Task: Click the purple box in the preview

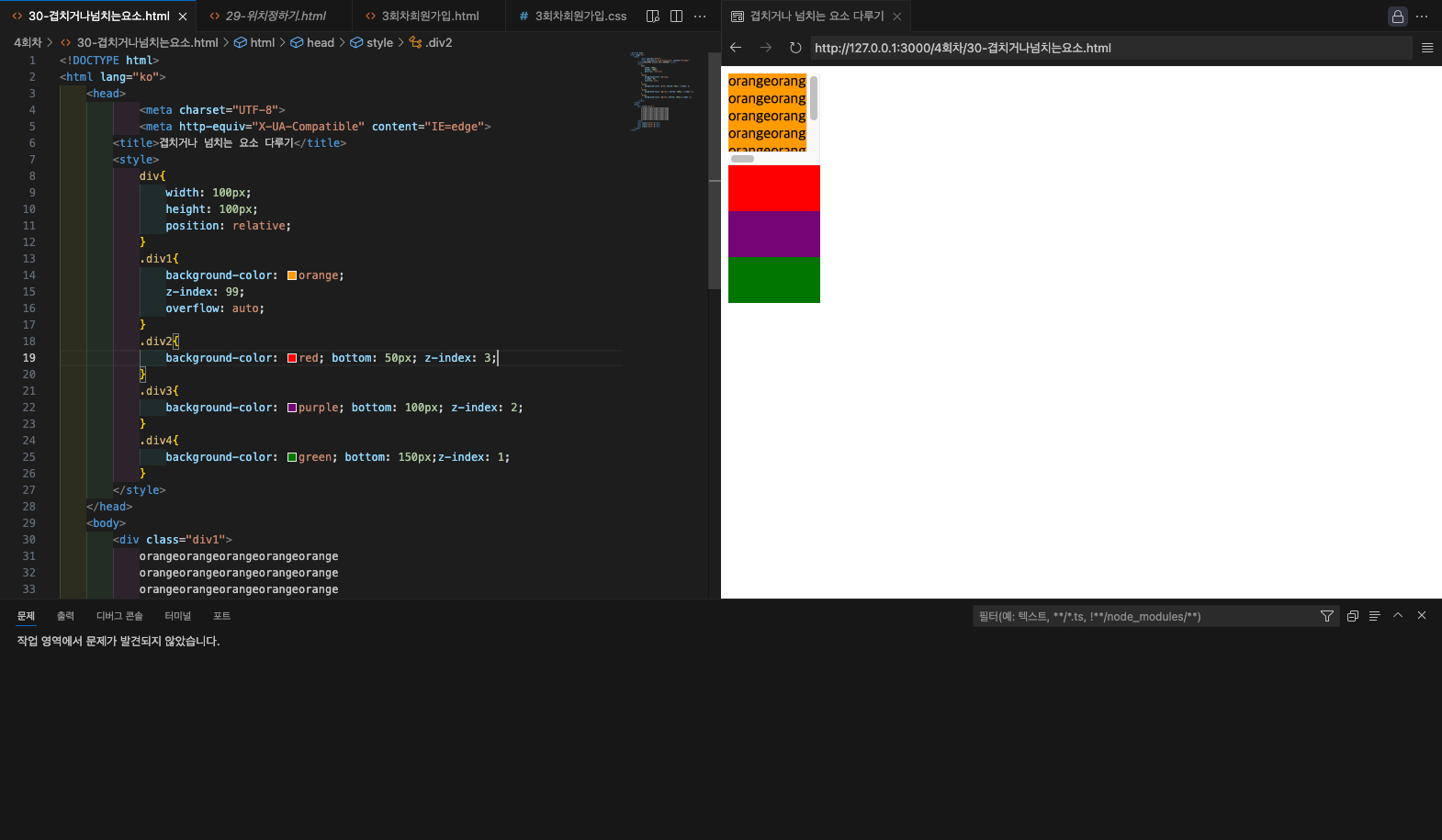Action: 774,234
